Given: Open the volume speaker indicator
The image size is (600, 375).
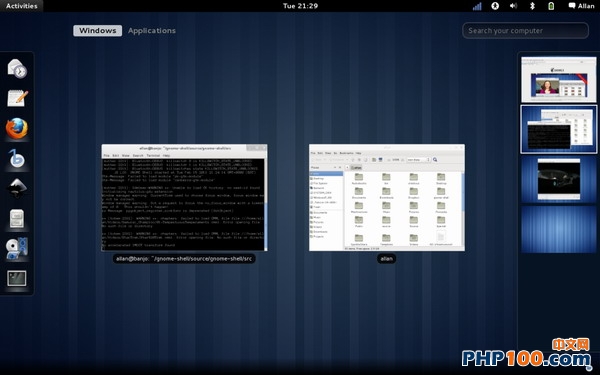Looking at the screenshot, I should click(514, 6).
